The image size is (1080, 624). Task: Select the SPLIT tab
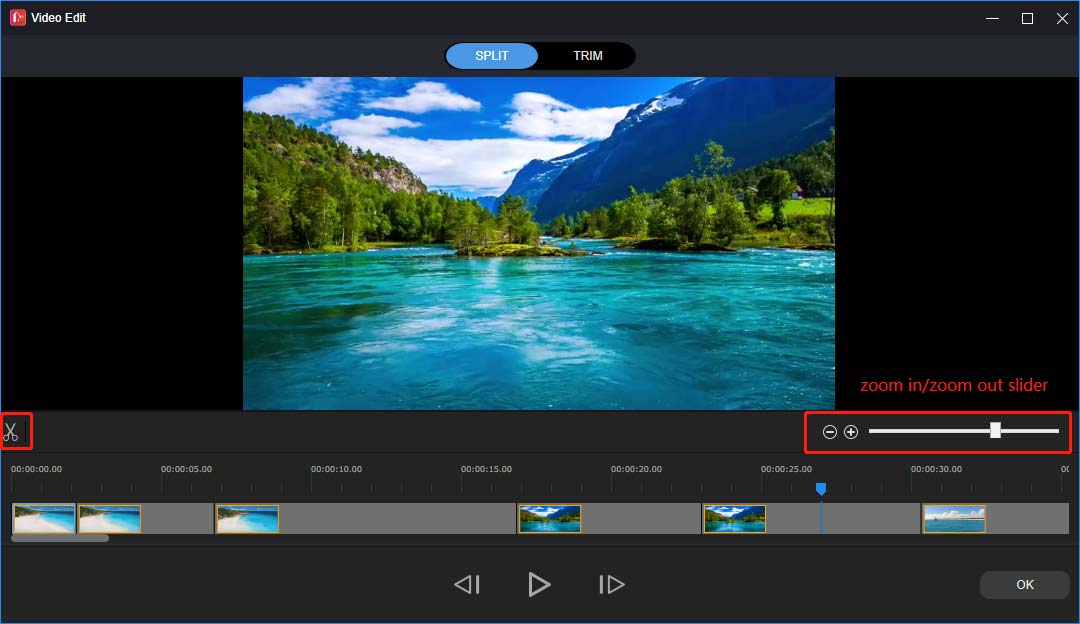pyautogui.click(x=492, y=55)
